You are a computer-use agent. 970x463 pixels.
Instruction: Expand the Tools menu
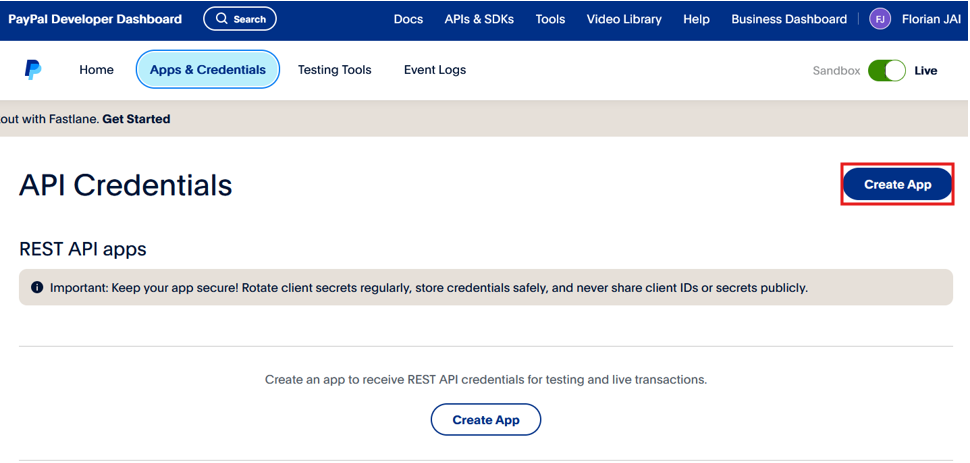tap(550, 19)
